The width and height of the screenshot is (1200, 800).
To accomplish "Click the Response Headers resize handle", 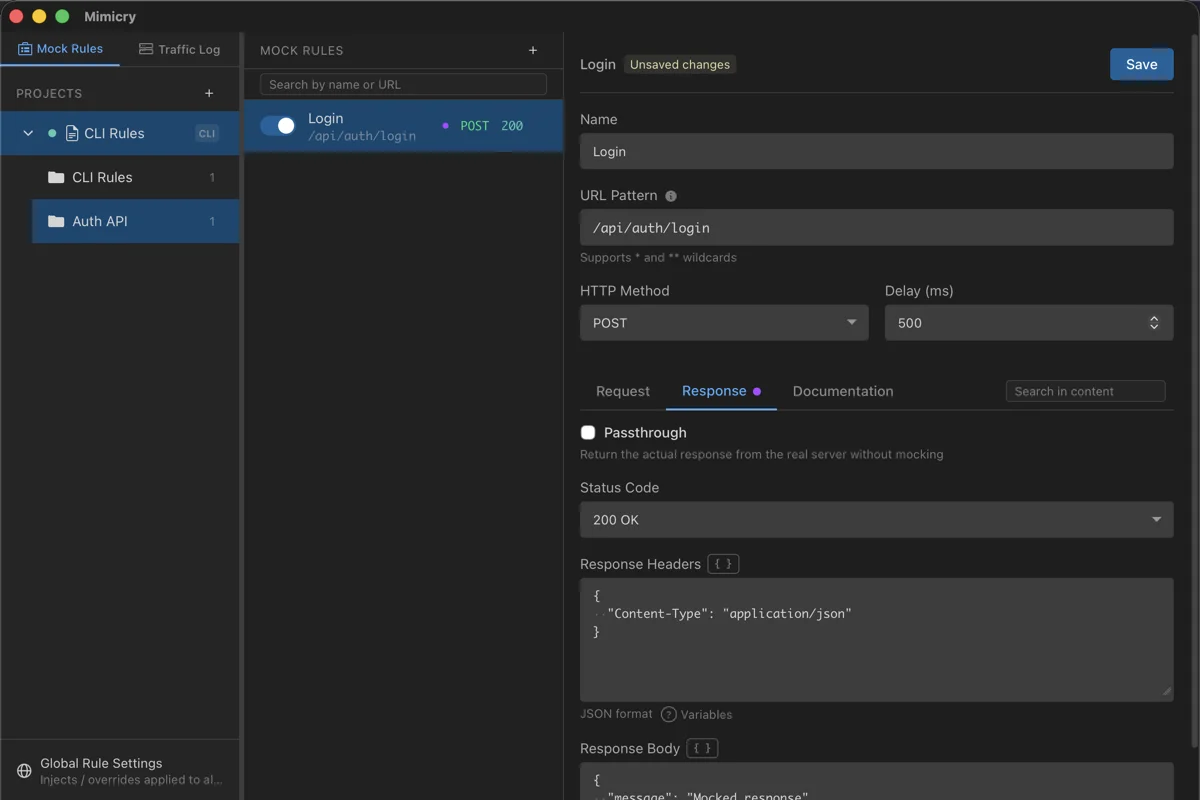I will [x=1166, y=693].
